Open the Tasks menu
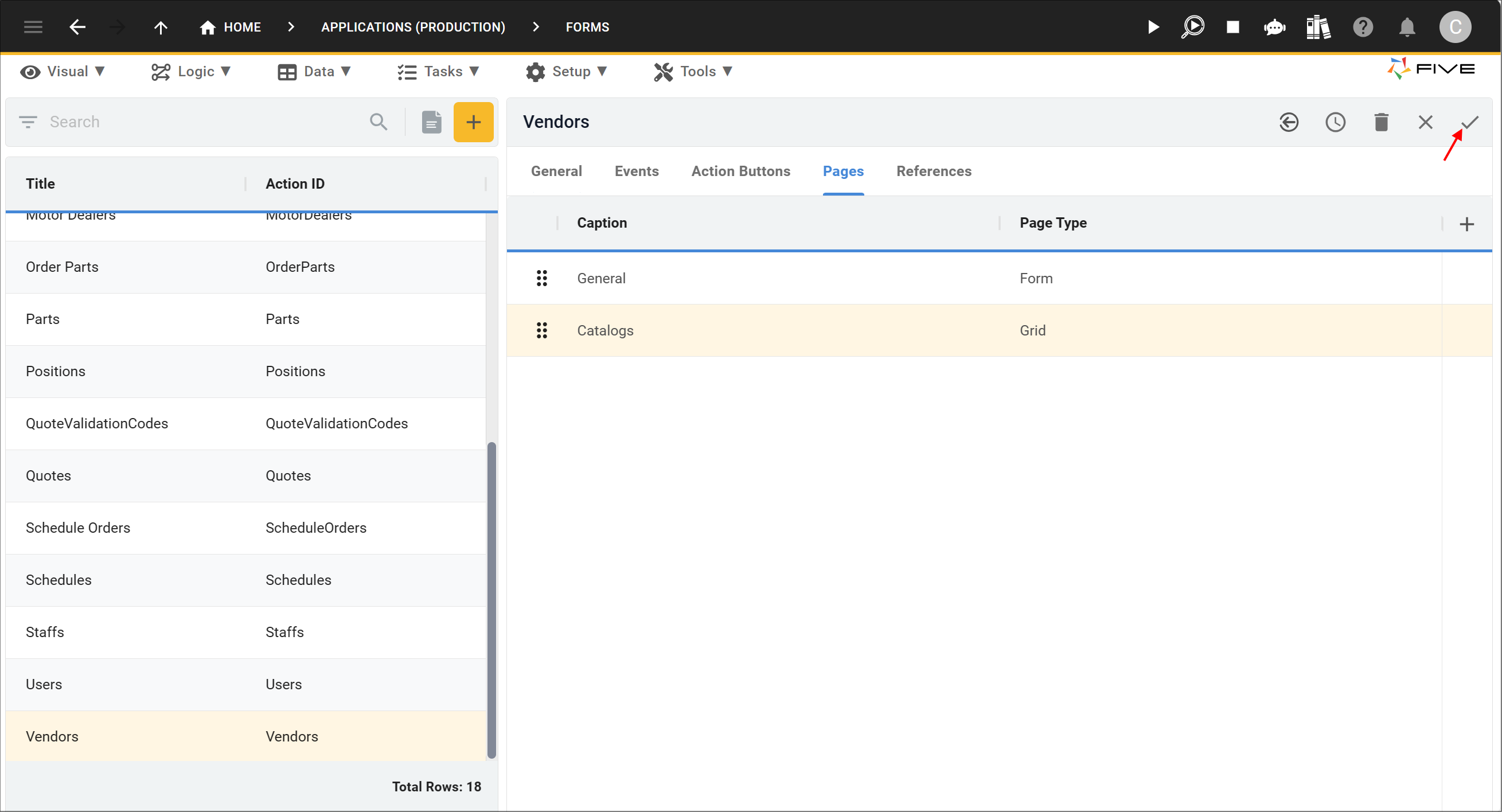Viewport: 1502px width, 812px height. tap(438, 71)
